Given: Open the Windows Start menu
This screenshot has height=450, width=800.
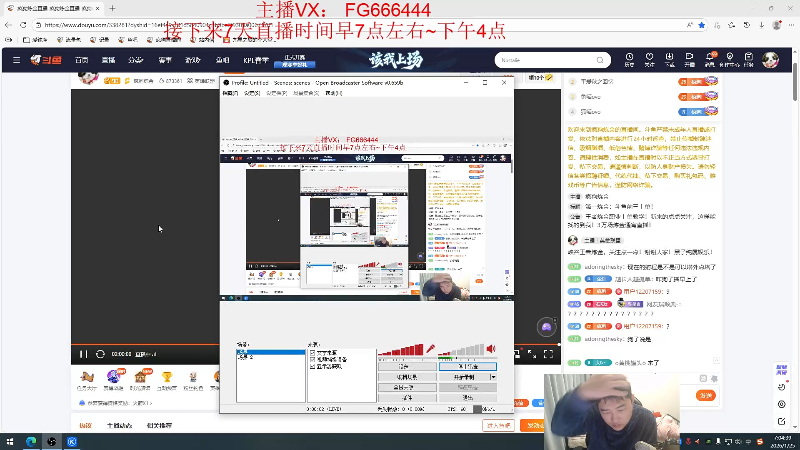Looking at the screenshot, I should [x=10, y=441].
